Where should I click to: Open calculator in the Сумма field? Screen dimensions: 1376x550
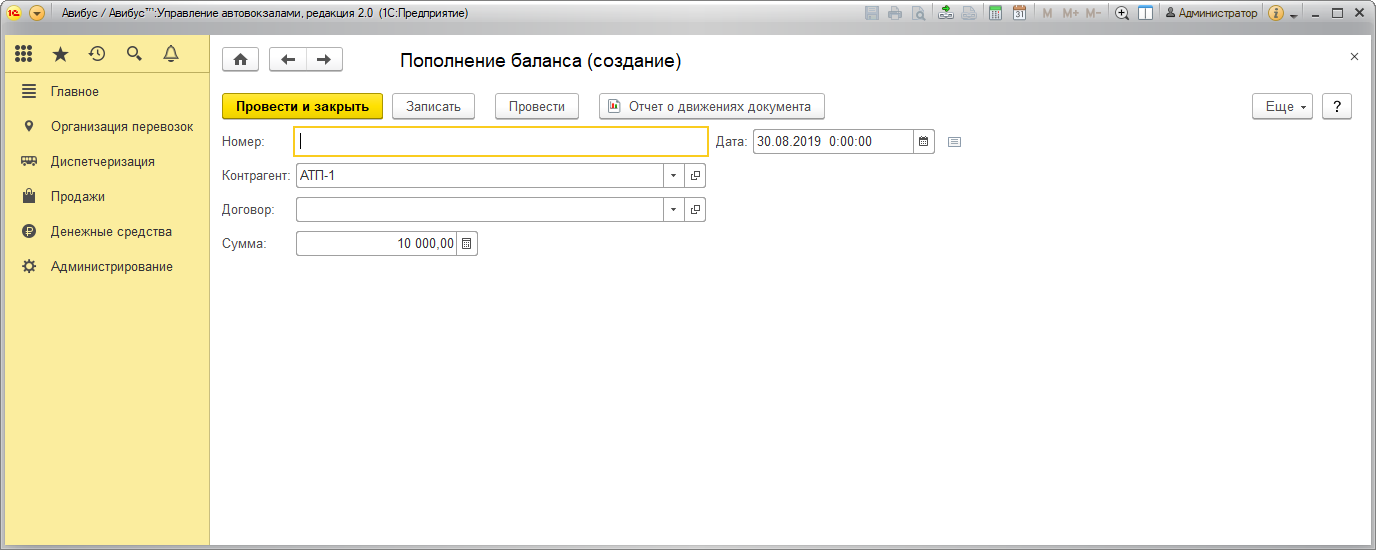467,244
